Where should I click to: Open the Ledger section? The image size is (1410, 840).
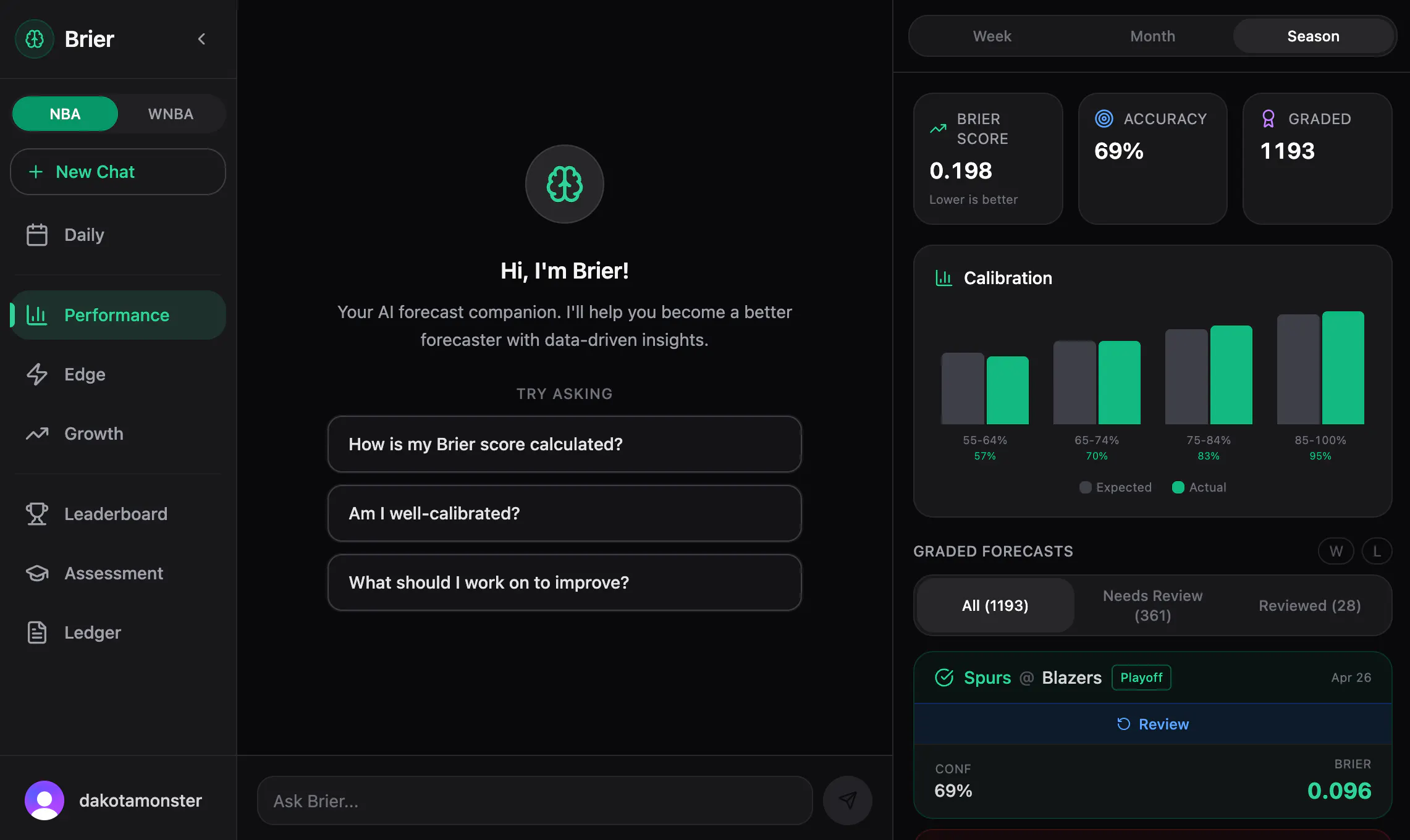tap(118, 632)
